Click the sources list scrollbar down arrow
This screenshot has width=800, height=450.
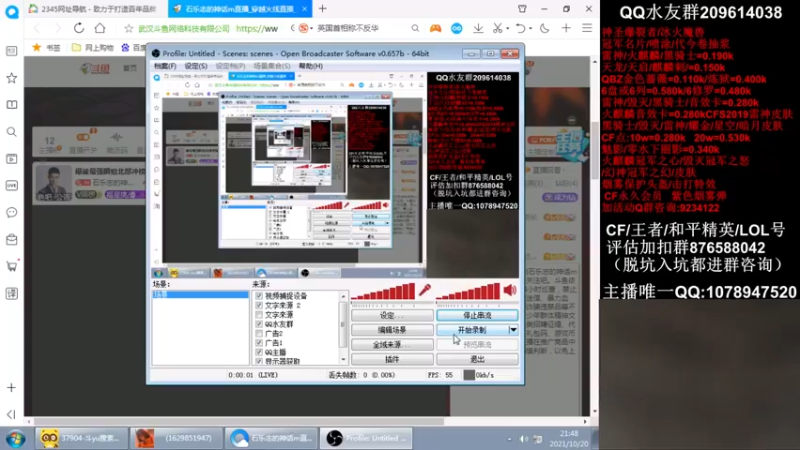pos(343,360)
